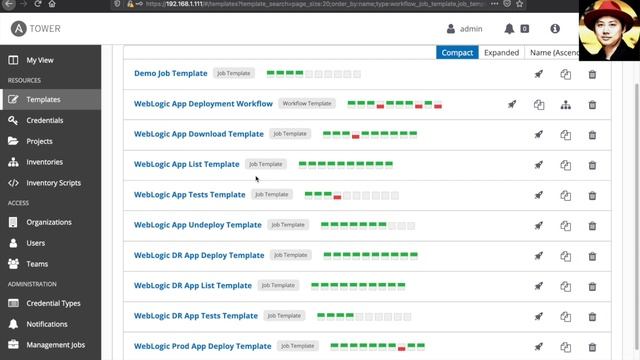
Task: Click the failed red job status in WebLogic App Tests Template
Action: (x=337, y=196)
